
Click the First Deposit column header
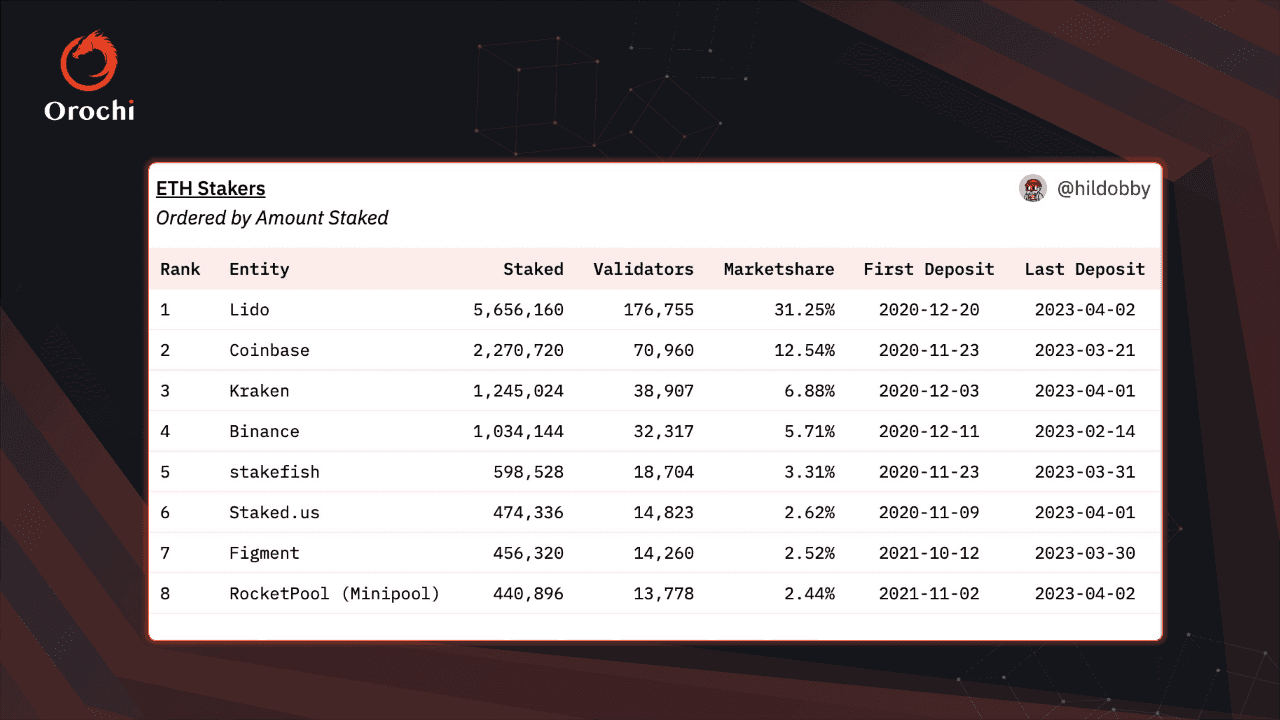(929, 269)
